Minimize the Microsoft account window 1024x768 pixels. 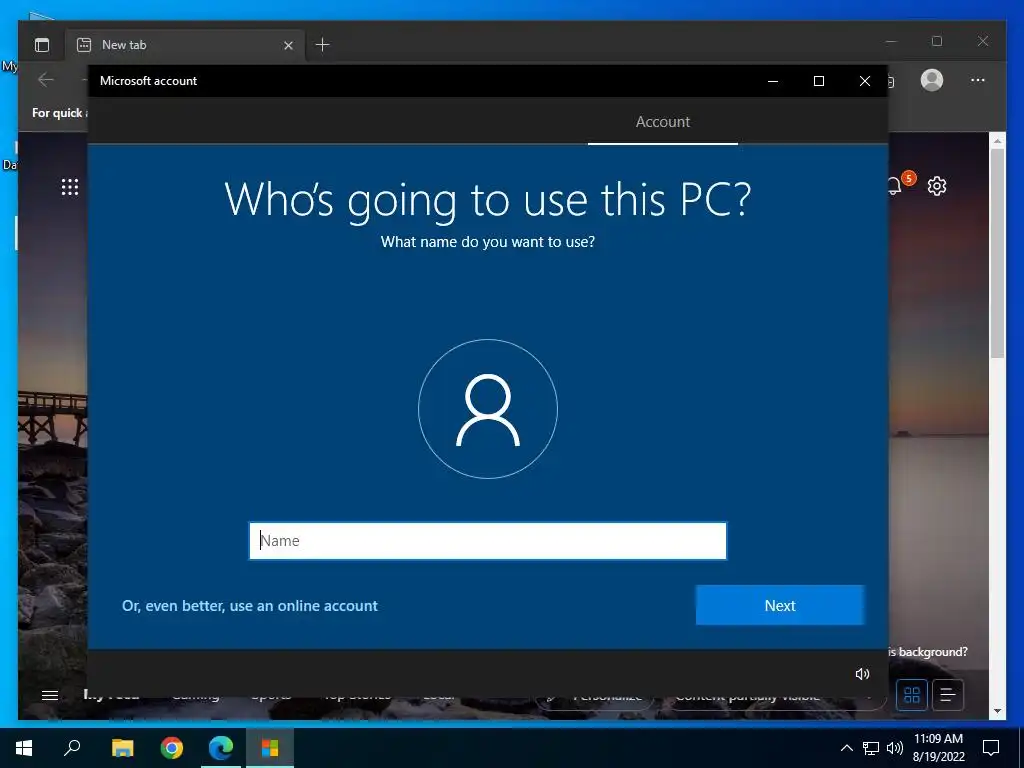[773, 81]
